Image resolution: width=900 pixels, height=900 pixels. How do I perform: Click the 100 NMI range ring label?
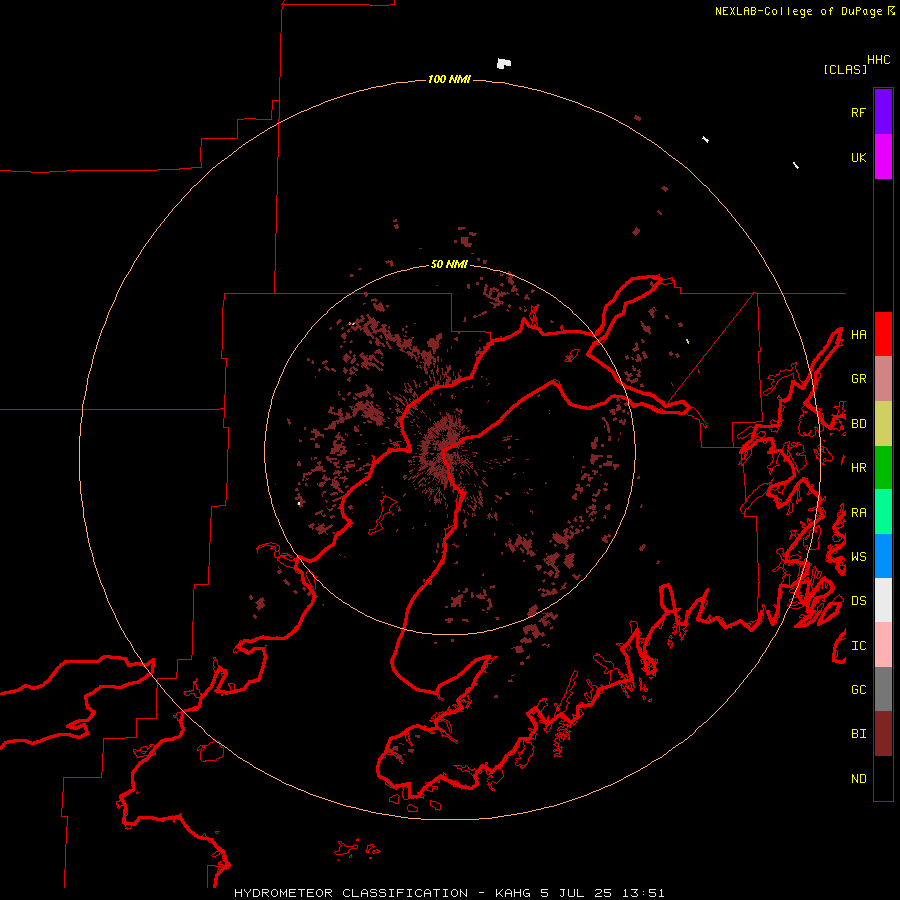pos(449,79)
